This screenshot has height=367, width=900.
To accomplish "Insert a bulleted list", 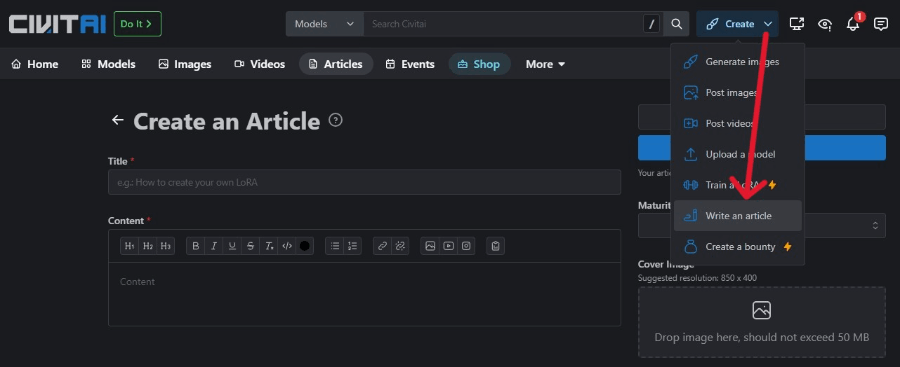I will [x=335, y=246].
